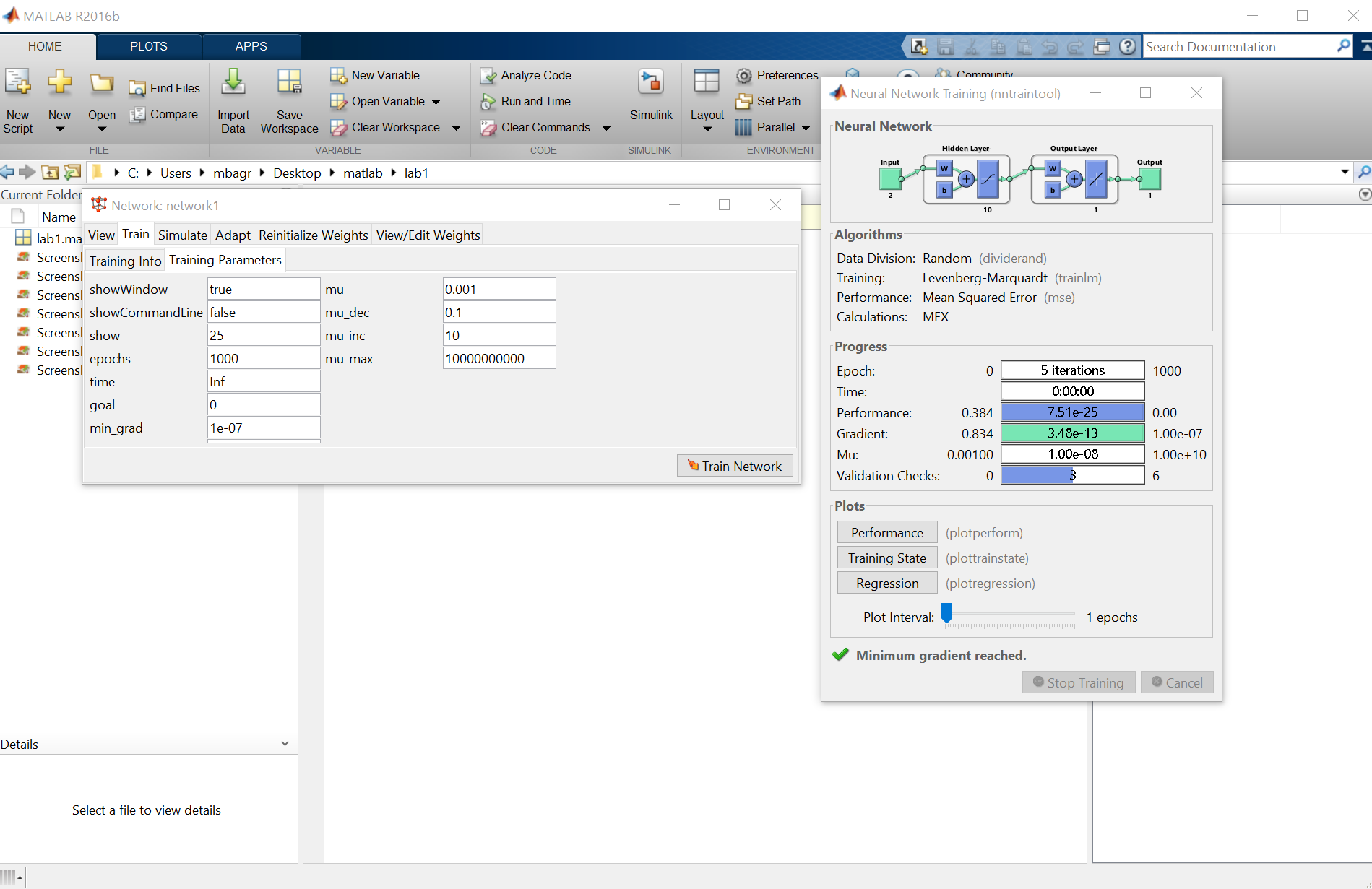Click Analyze Code in toolstrip
Viewport: 1372px width, 889px height.
coord(525,75)
